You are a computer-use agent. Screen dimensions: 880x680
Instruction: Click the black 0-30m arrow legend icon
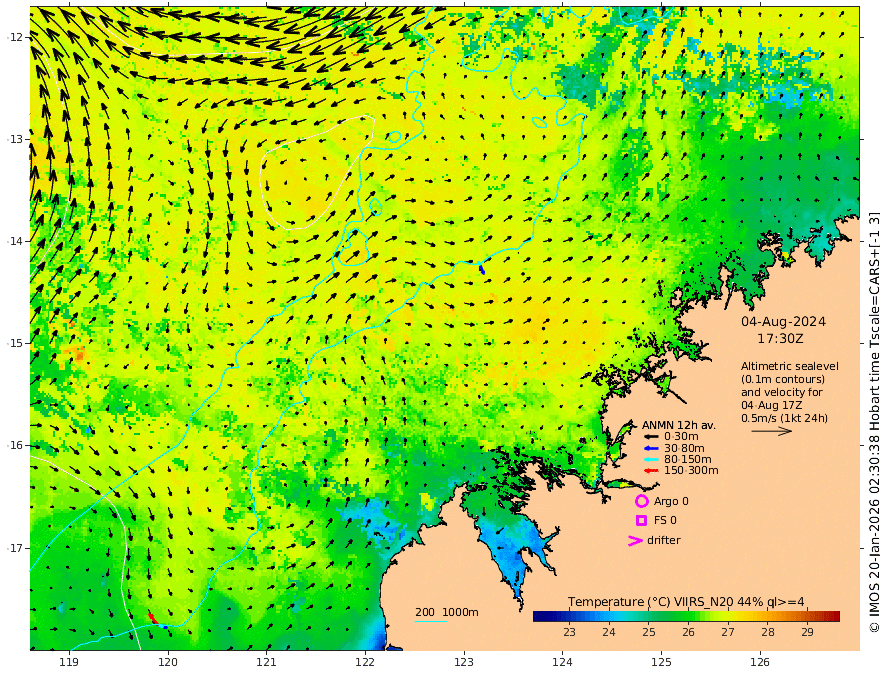[651, 437]
